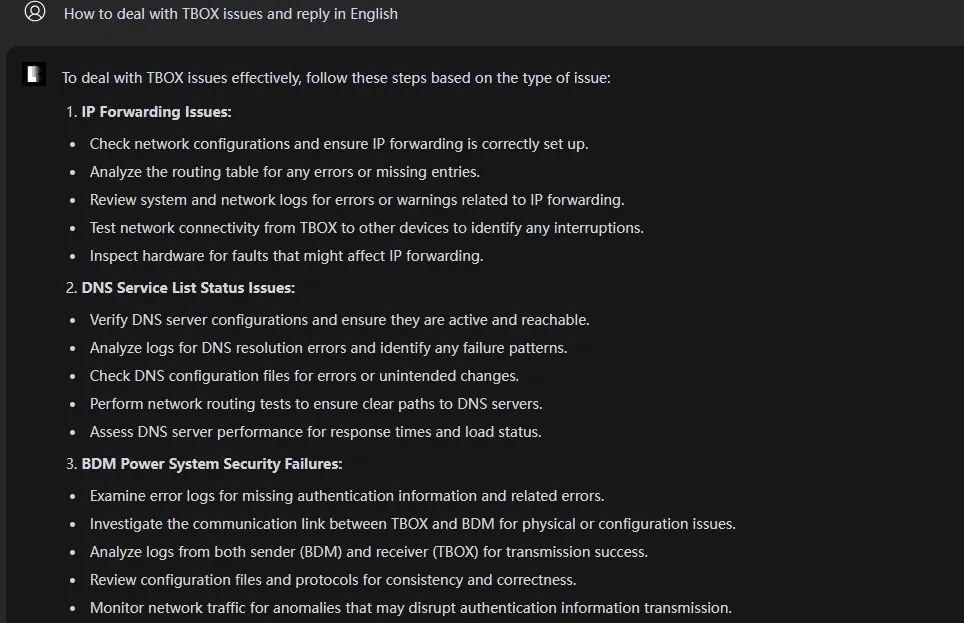Viewport: 964px width, 623px height.
Task: Click the "Verify DNS server configurations" bullet
Action: pyautogui.click(x=339, y=320)
